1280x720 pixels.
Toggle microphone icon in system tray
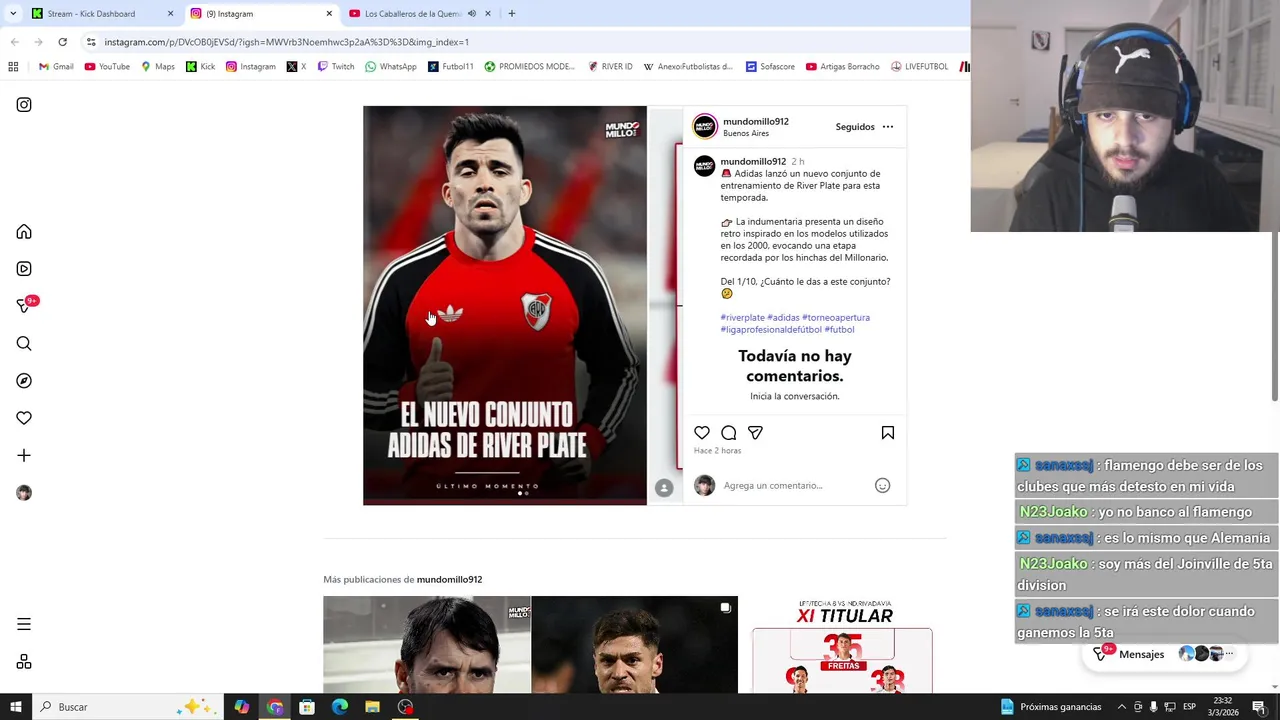1154,707
